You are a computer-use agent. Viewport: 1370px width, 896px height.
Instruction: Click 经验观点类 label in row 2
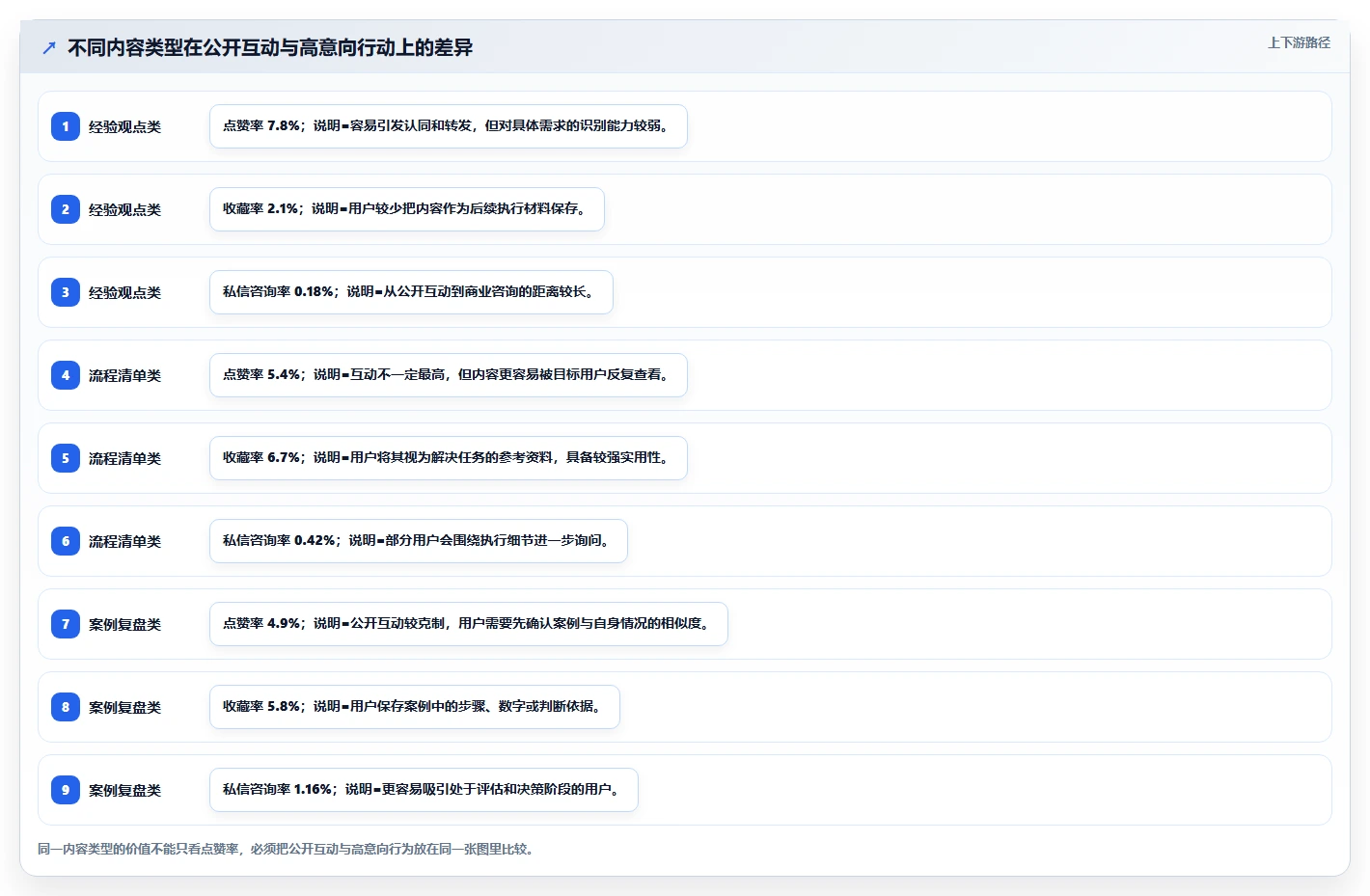click(x=124, y=209)
